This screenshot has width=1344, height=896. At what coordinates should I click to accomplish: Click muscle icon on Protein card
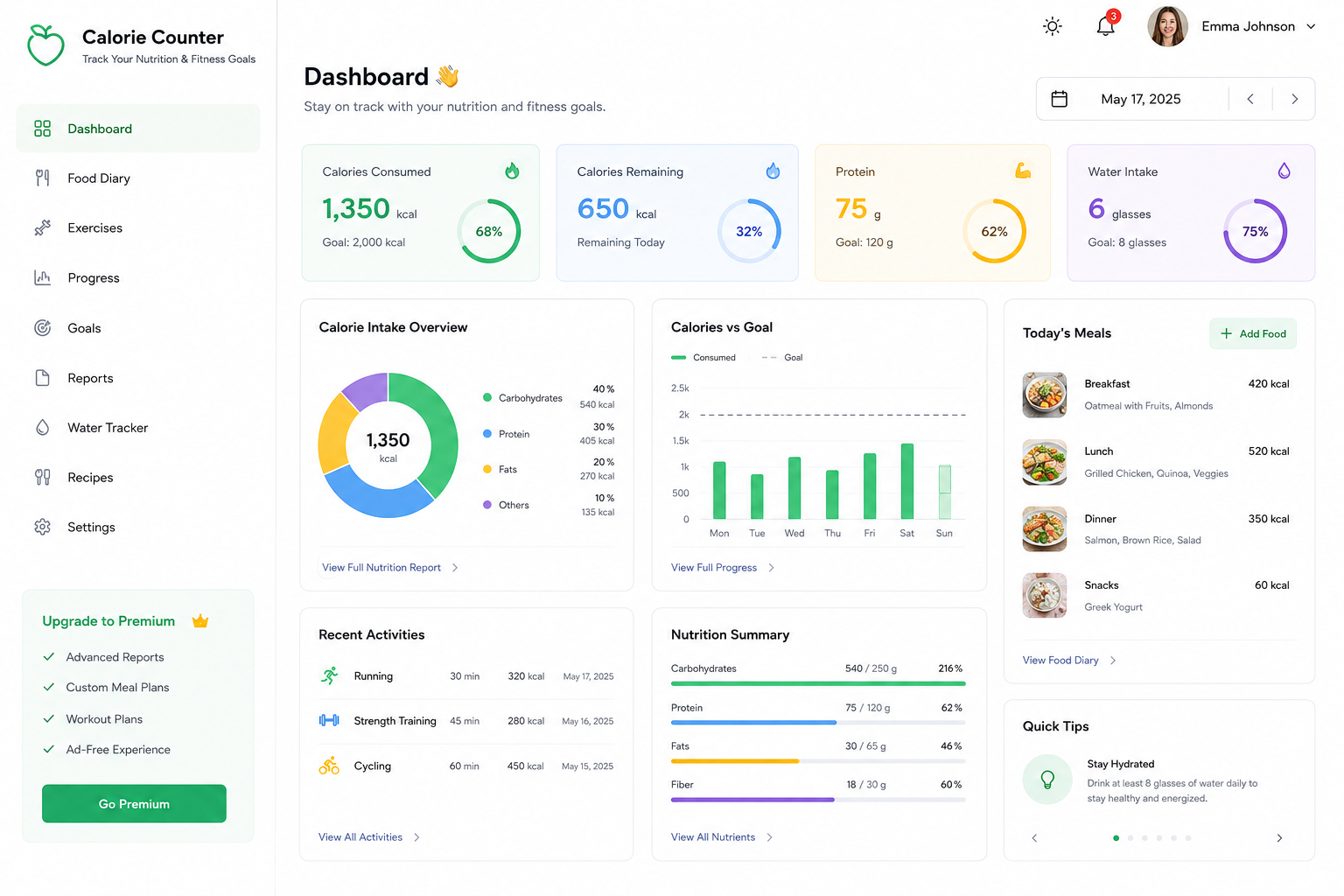point(1023,171)
